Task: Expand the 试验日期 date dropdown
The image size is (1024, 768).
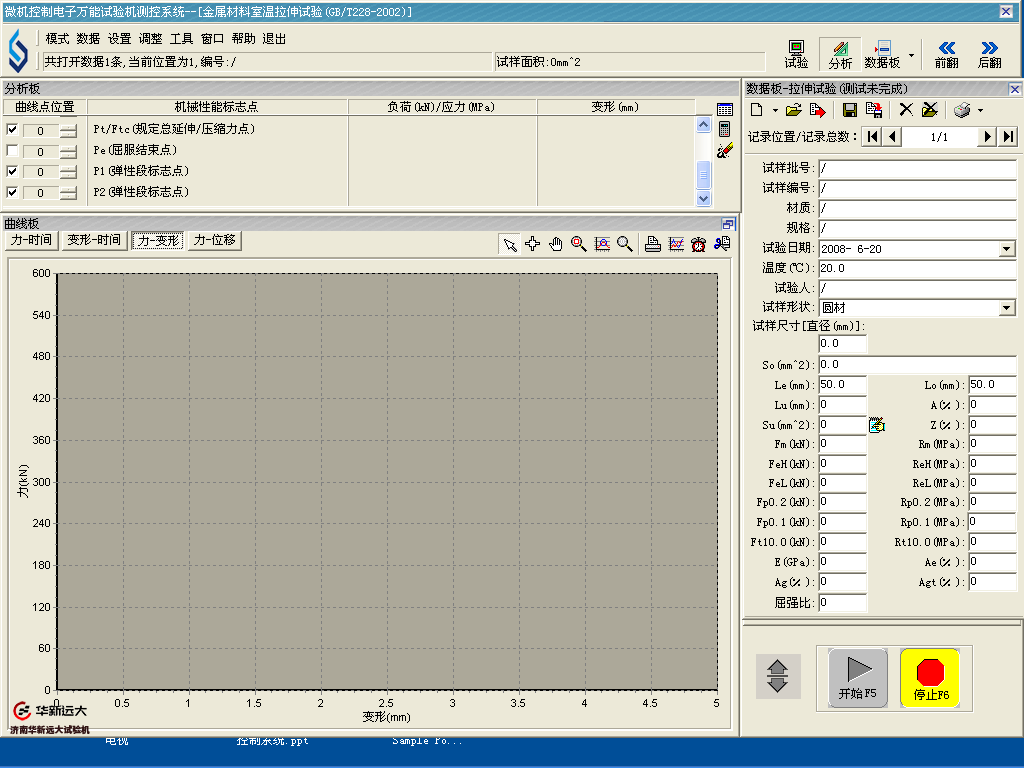Action: 1006,249
